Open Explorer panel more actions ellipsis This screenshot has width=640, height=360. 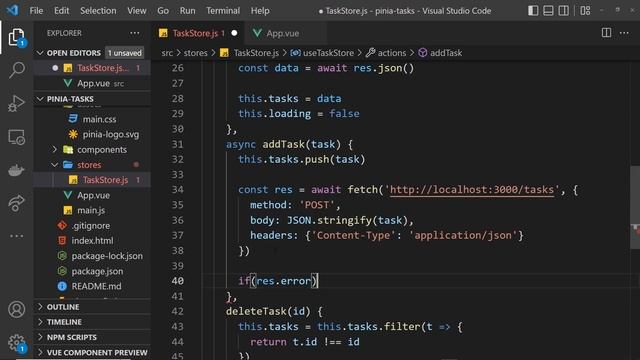click(134, 33)
